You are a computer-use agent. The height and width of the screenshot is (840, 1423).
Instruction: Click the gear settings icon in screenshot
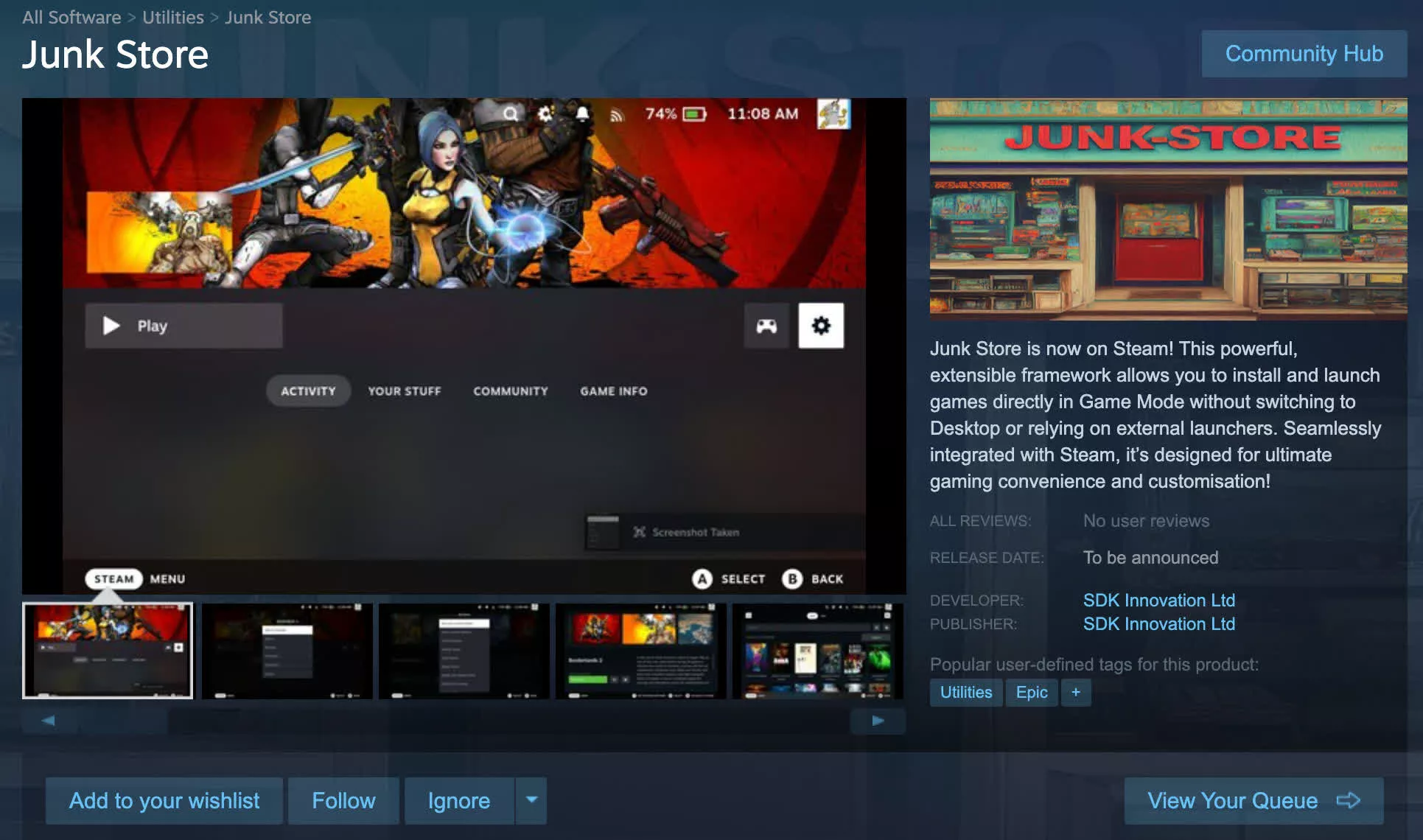pyautogui.click(x=821, y=326)
